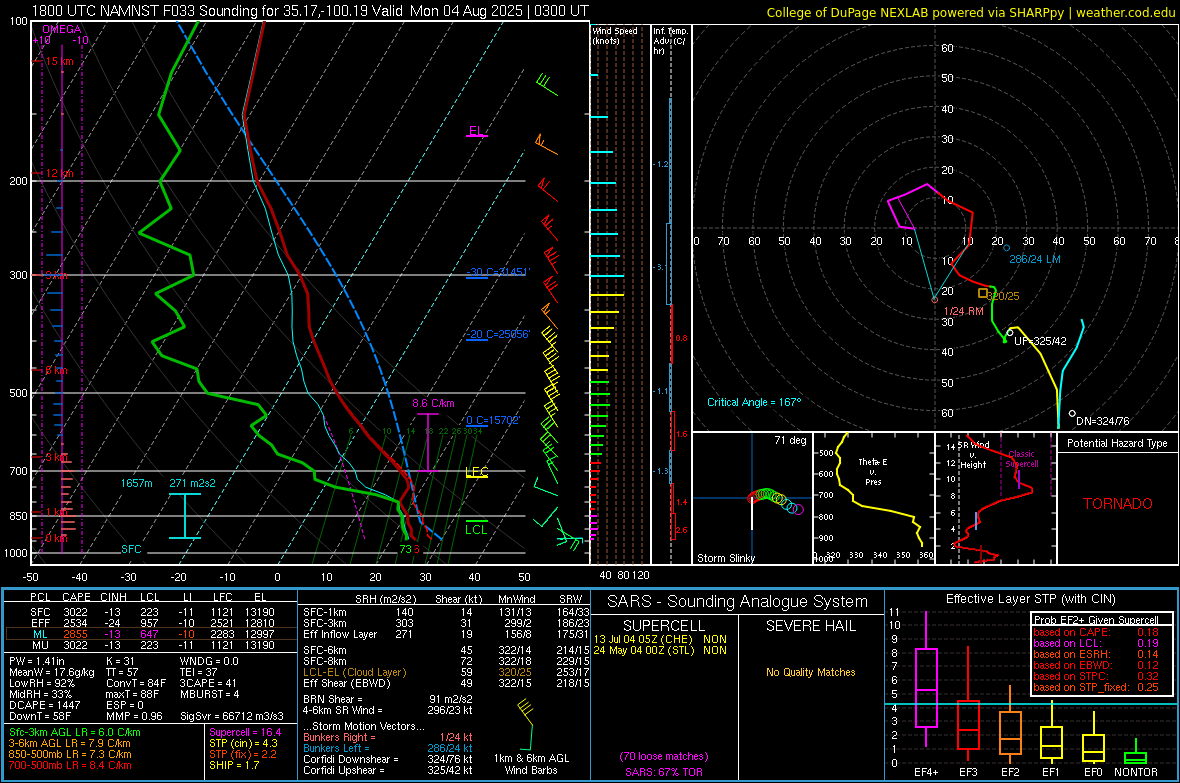
Task: Click the 1657m effective inflow height label
Action: click(x=136, y=483)
